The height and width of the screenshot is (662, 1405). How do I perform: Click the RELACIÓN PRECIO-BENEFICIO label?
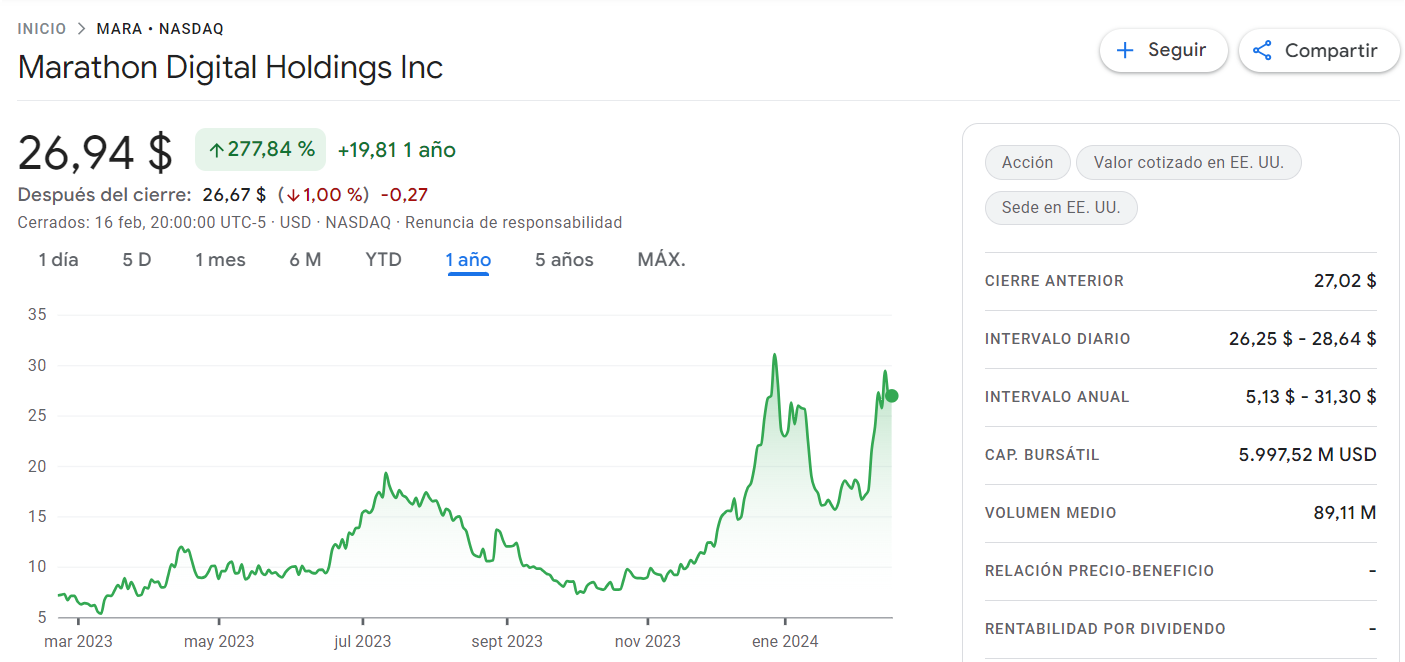(x=1100, y=571)
